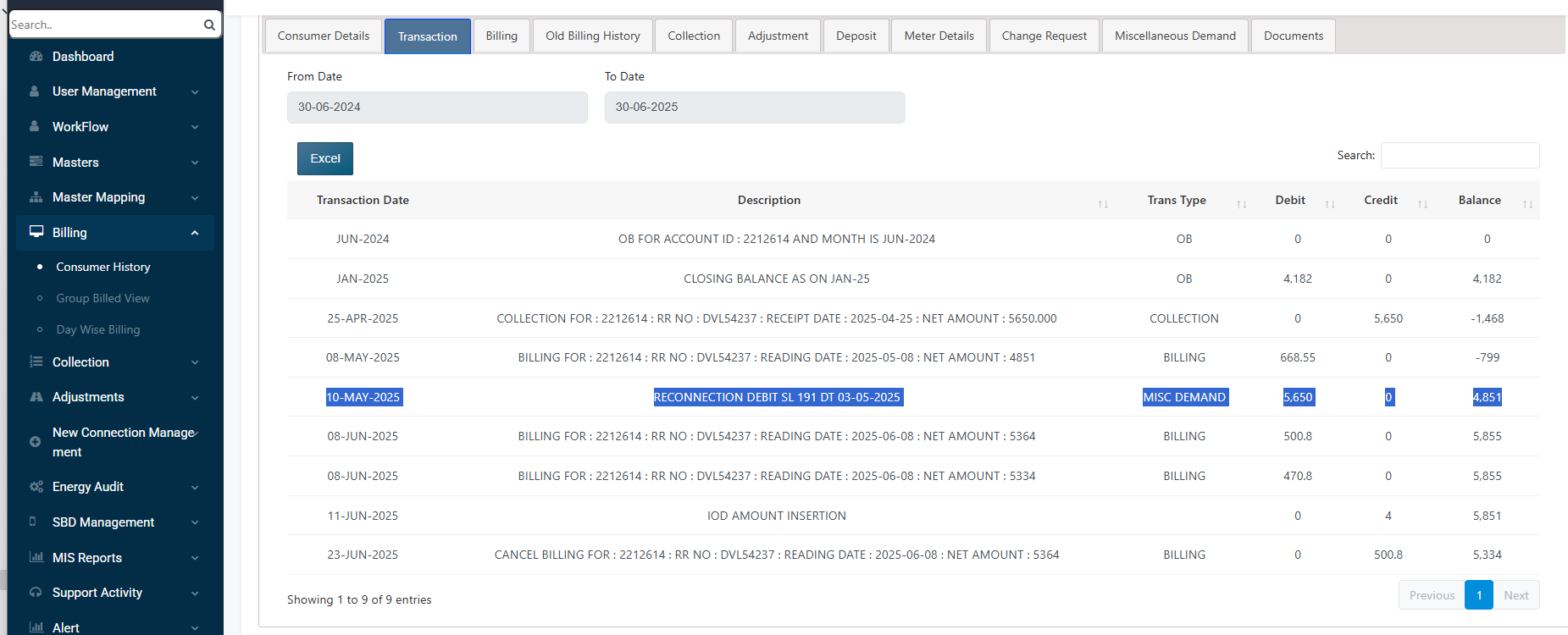Viewport: 1568px width, 635px height.
Task: Click the RECONNECTION DEBIT SL 191 description cell
Action: tap(777, 397)
